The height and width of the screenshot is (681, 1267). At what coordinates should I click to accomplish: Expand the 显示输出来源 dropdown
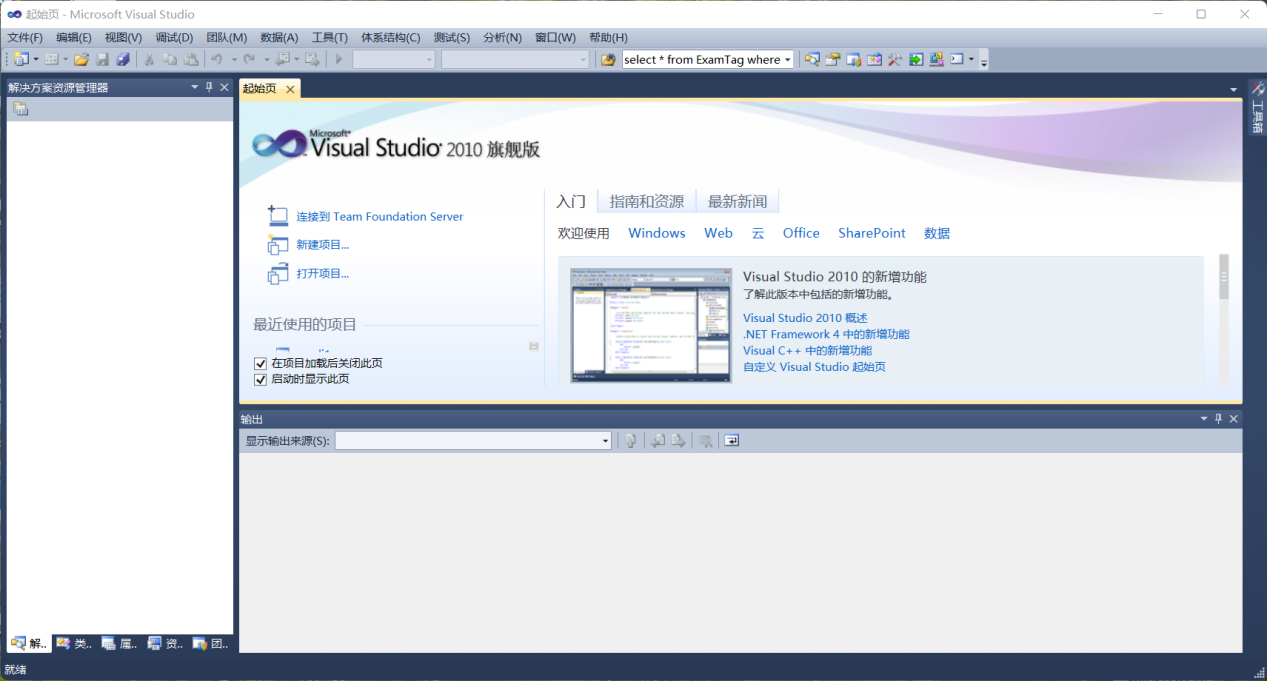coord(605,441)
